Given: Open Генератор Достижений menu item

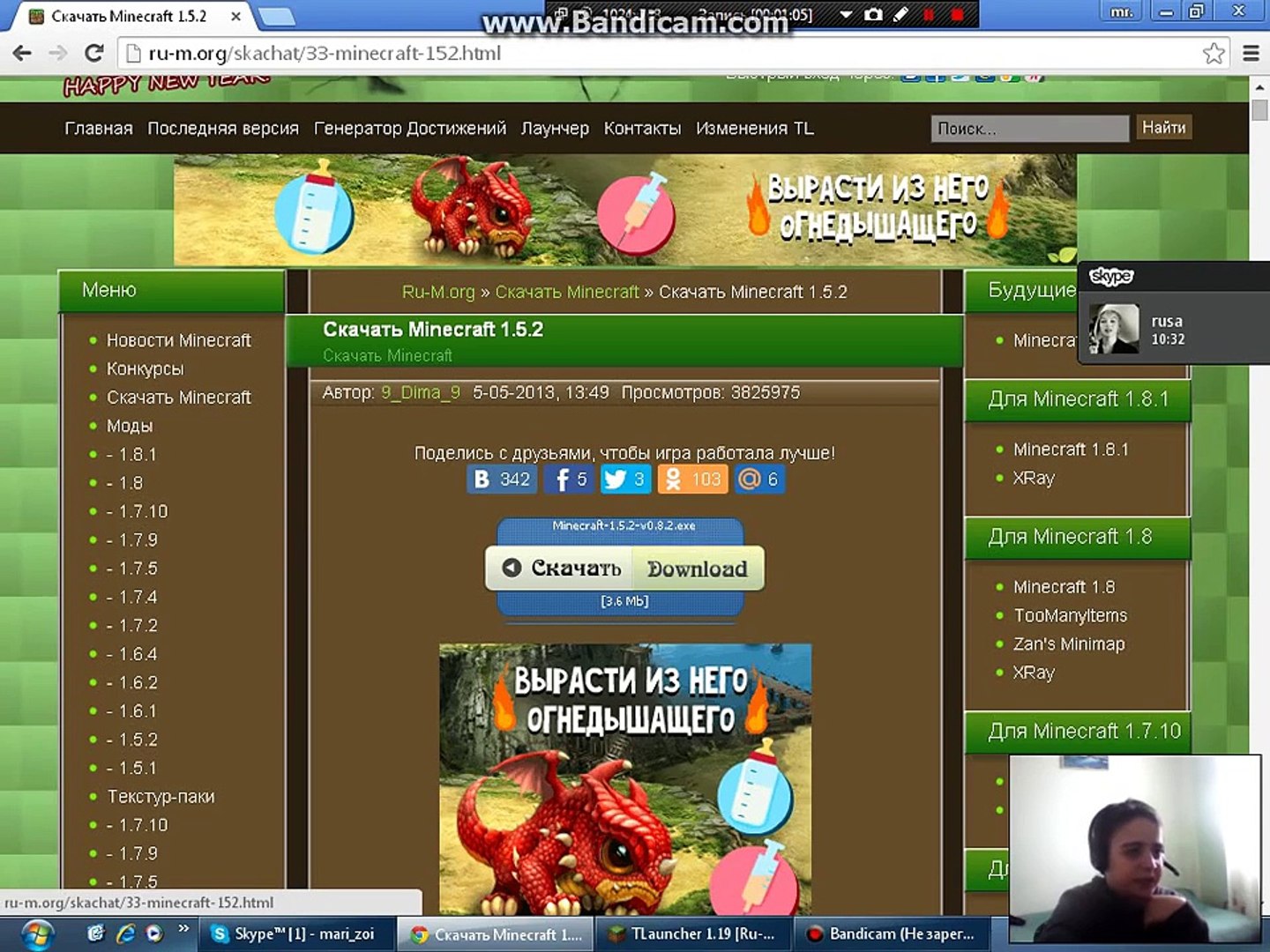Looking at the screenshot, I should click(410, 128).
